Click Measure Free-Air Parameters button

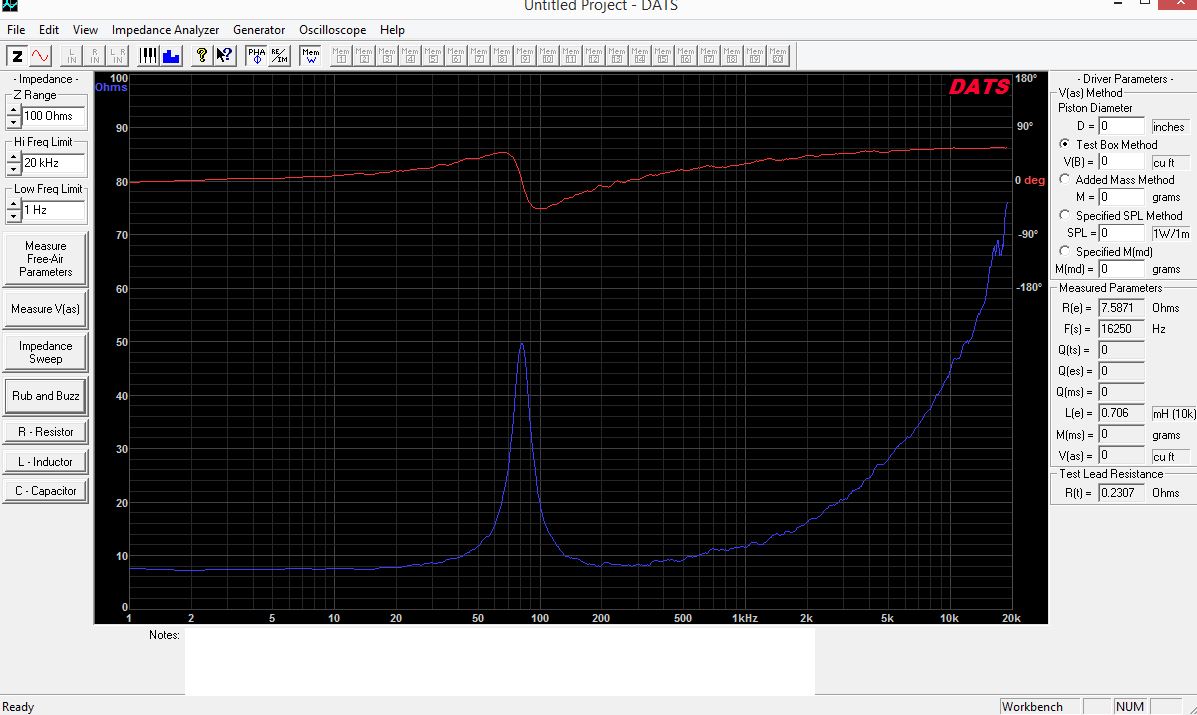46,259
